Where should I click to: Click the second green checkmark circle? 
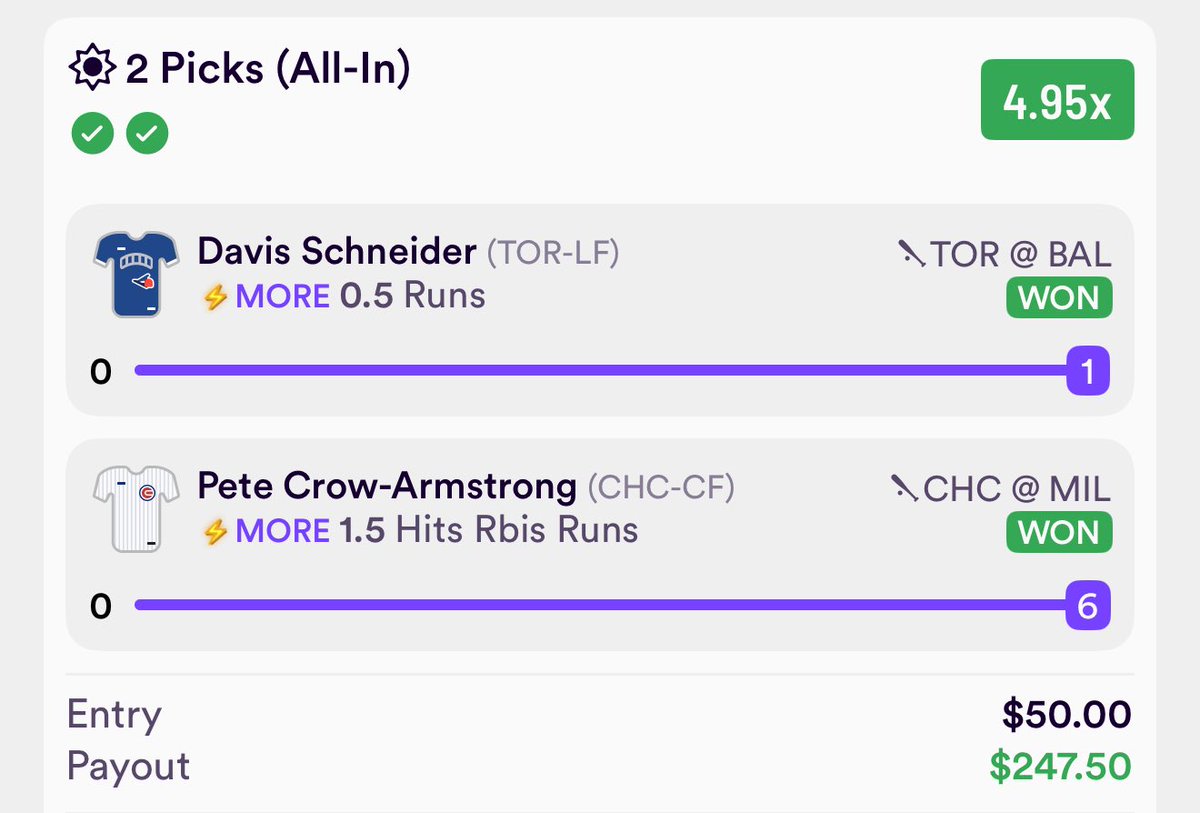(x=147, y=133)
